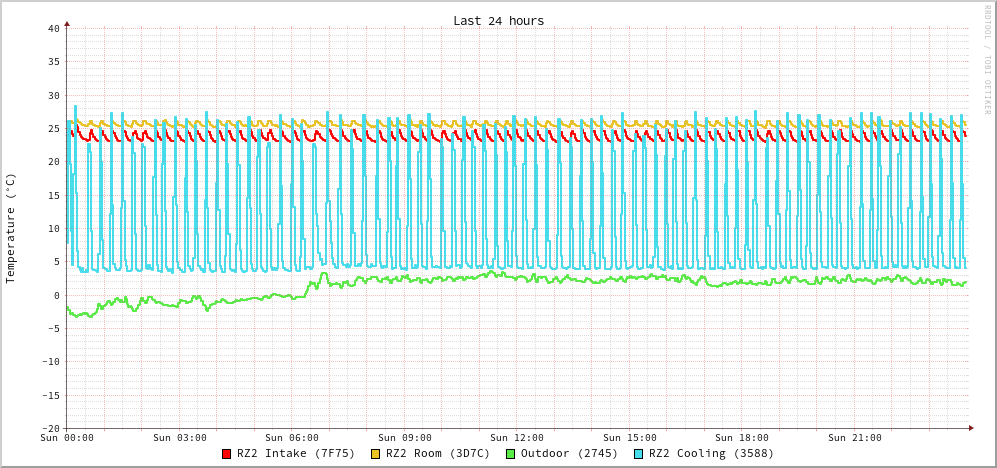The width and height of the screenshot is (997, 468).
Task: Click the "Sun 00:00" time axis label
Action: click(67, 438)
